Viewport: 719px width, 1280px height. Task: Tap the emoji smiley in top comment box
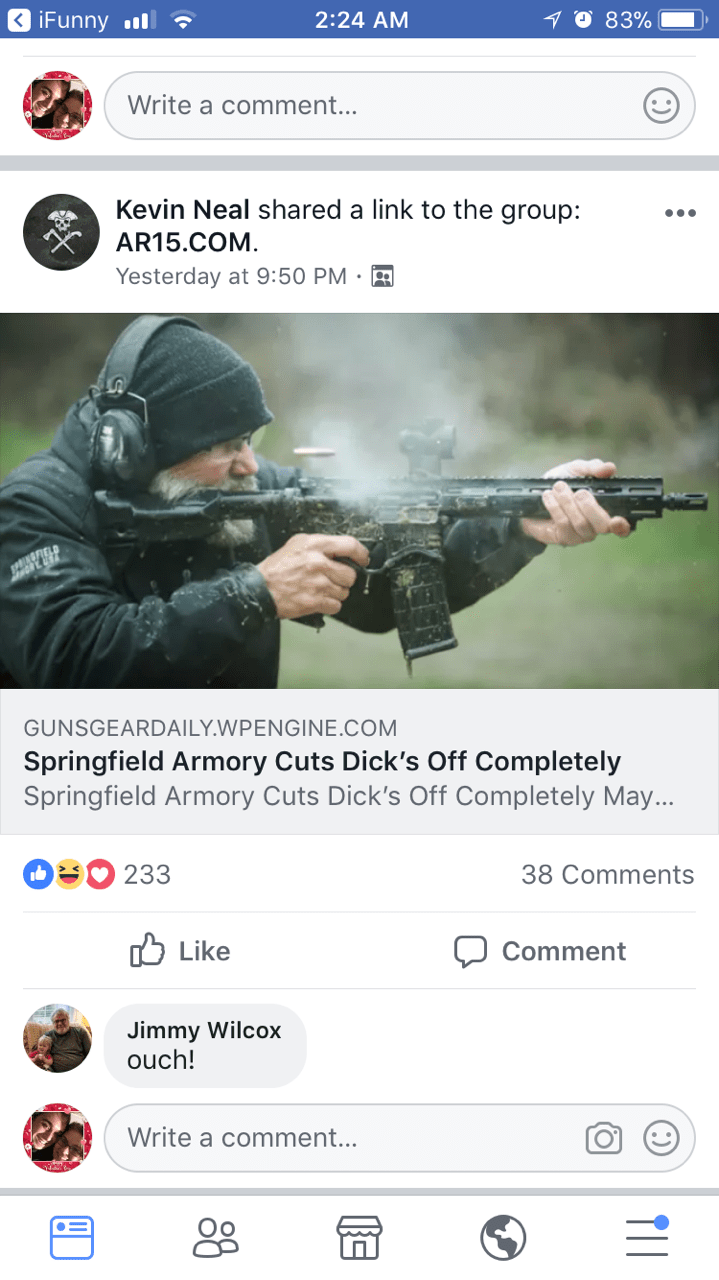tap(661, 105)
